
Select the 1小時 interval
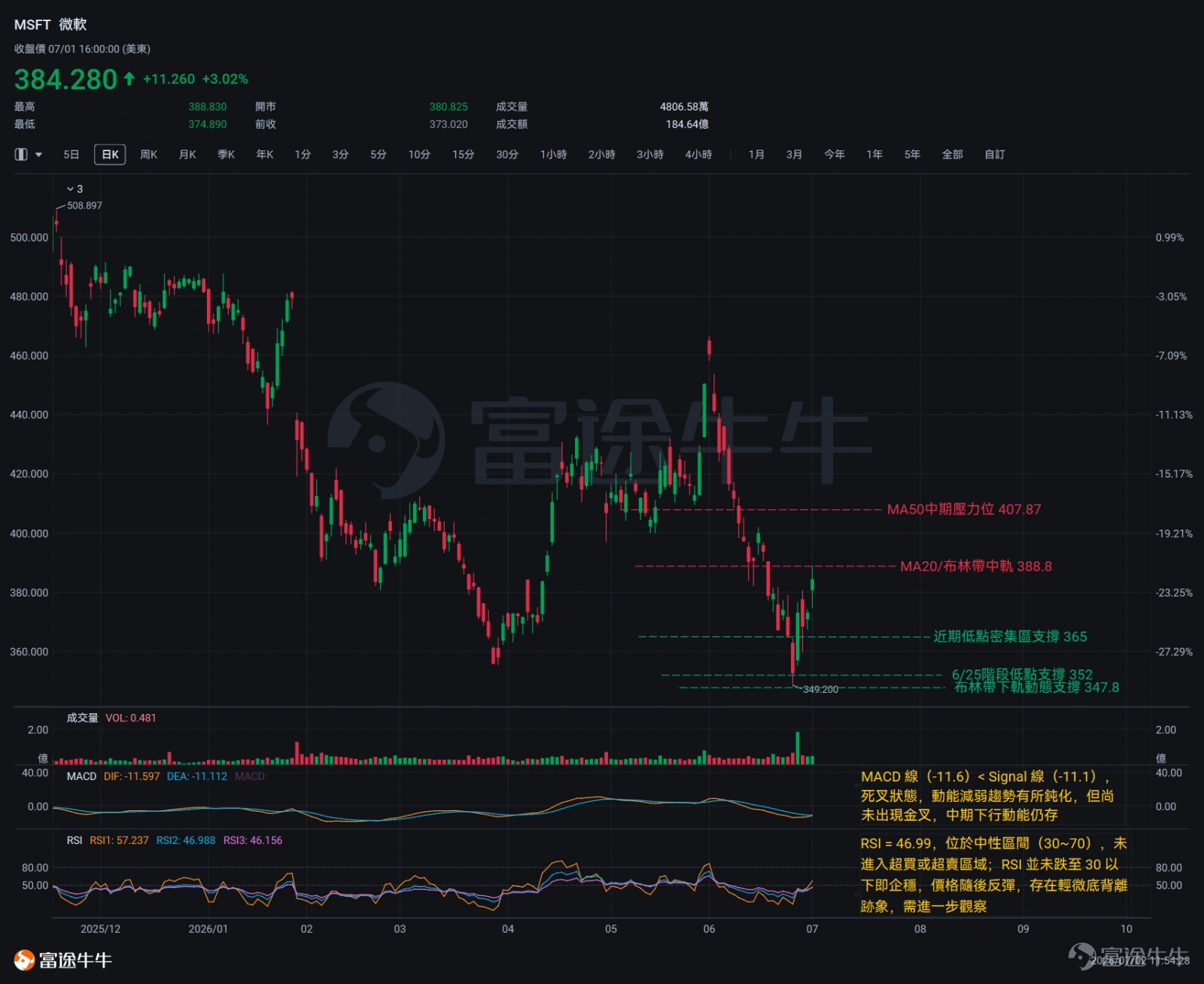(x=553, y=154)
